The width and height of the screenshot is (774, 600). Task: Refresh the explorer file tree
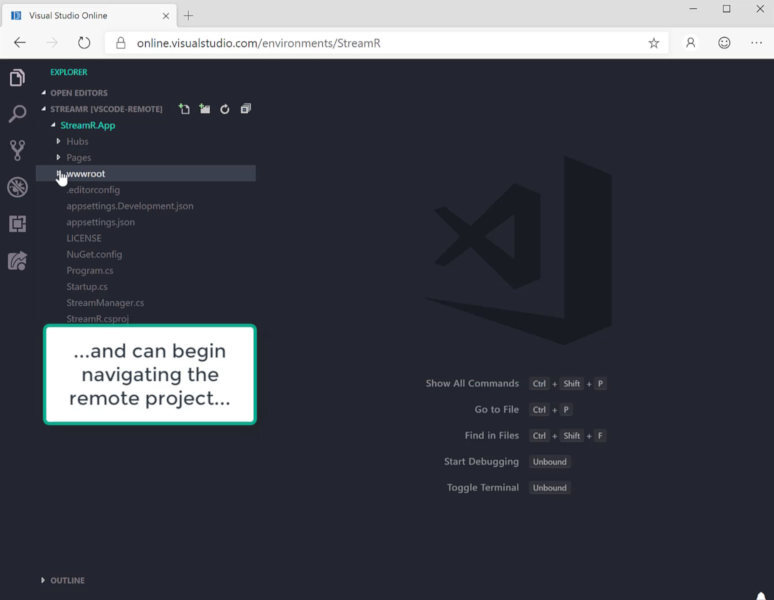[225, 109]
